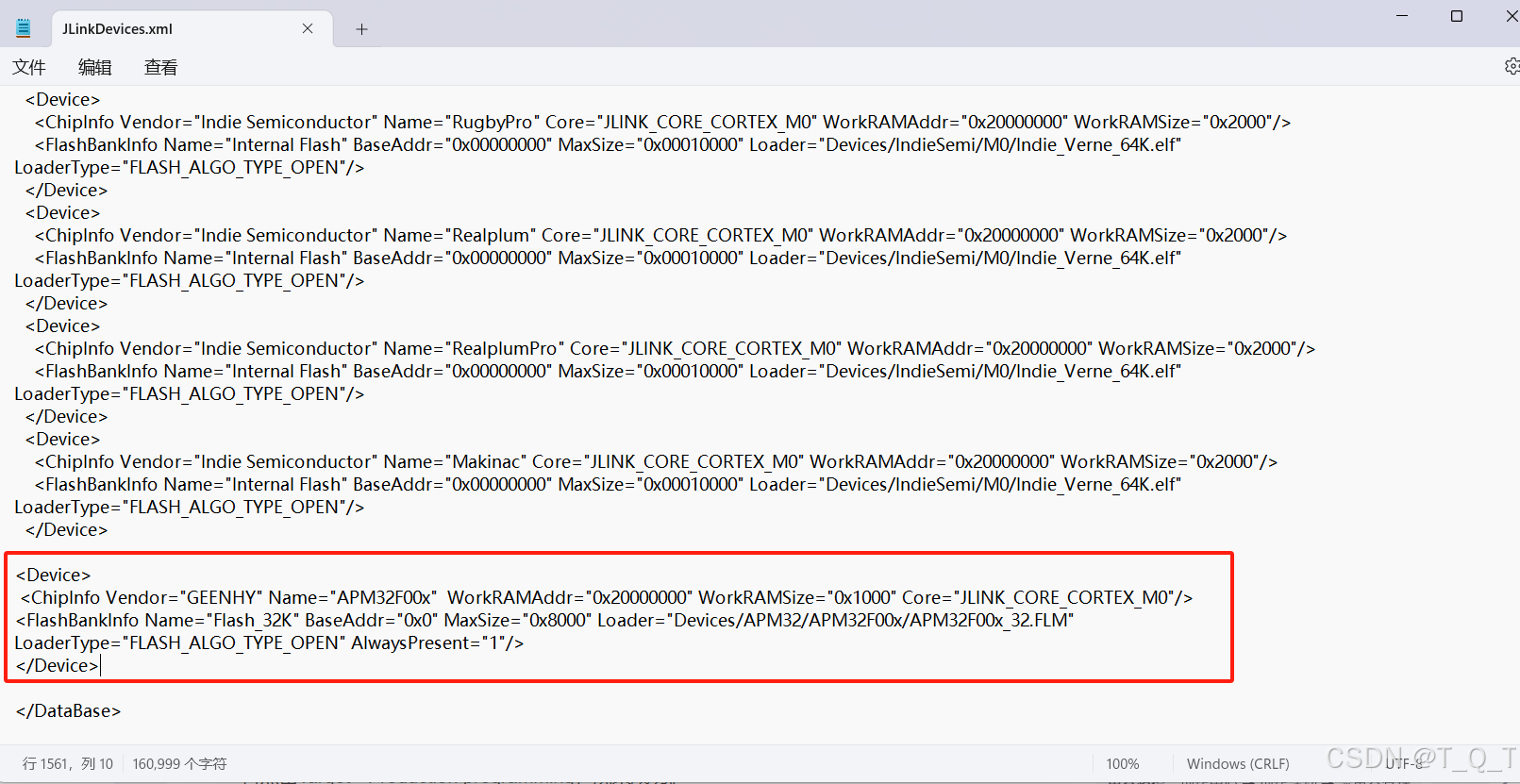
Task: Minimize the Notepad window
Action: 1402,16
